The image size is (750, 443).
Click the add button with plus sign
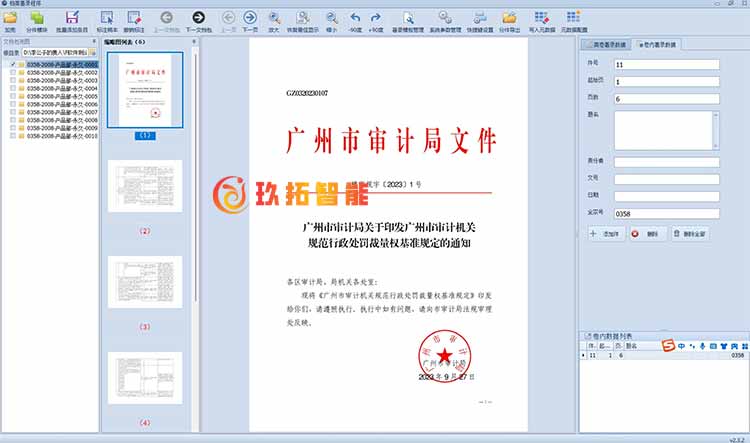click(606, 233)
